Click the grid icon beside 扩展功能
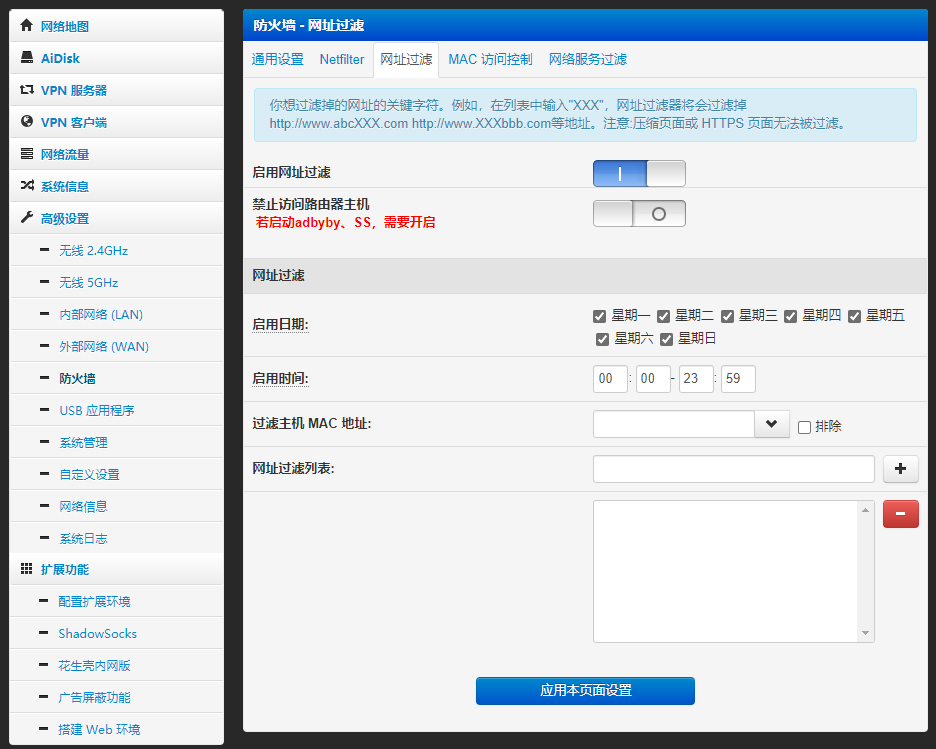This screenshot has width=936, height=749. point(27,569)
